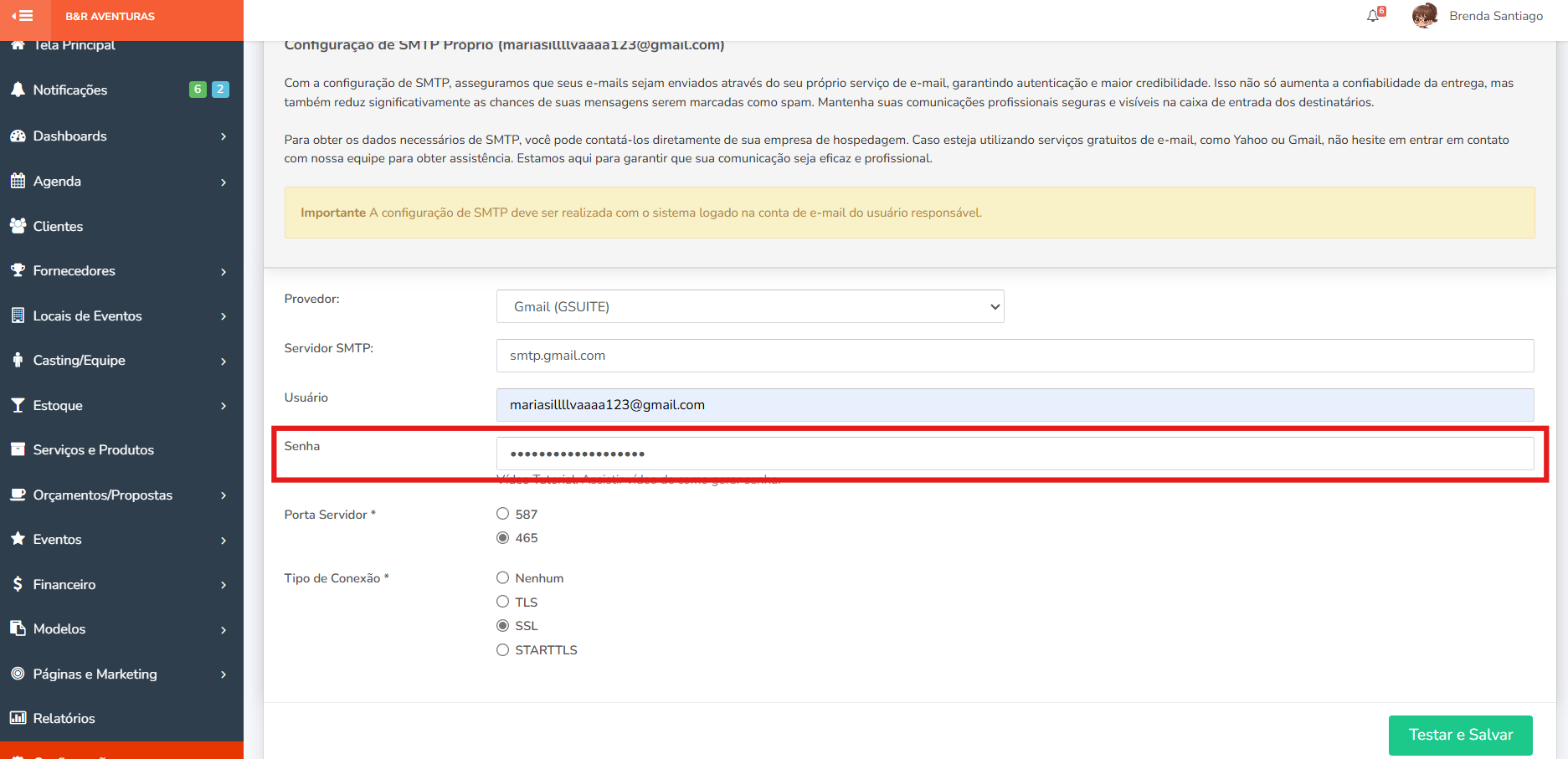Click into the Senha password field
The width and height of the screenshot is (1568, 759).
pyautogui.click(x=1015, y=454)
